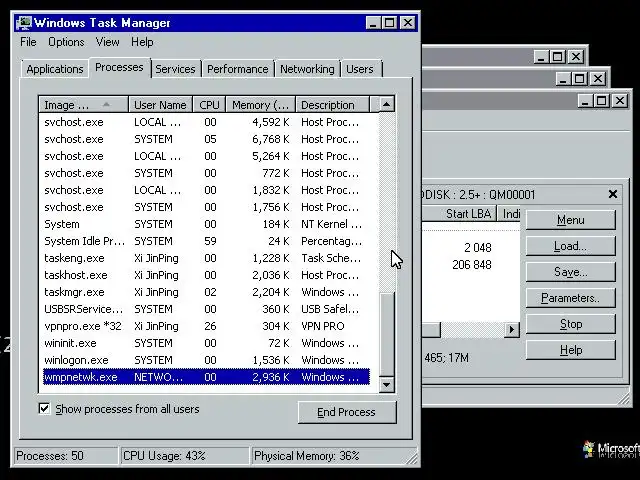The image size is (640, 480).
Task: Click the process list scroll up arrow
Action: [387, 104]
